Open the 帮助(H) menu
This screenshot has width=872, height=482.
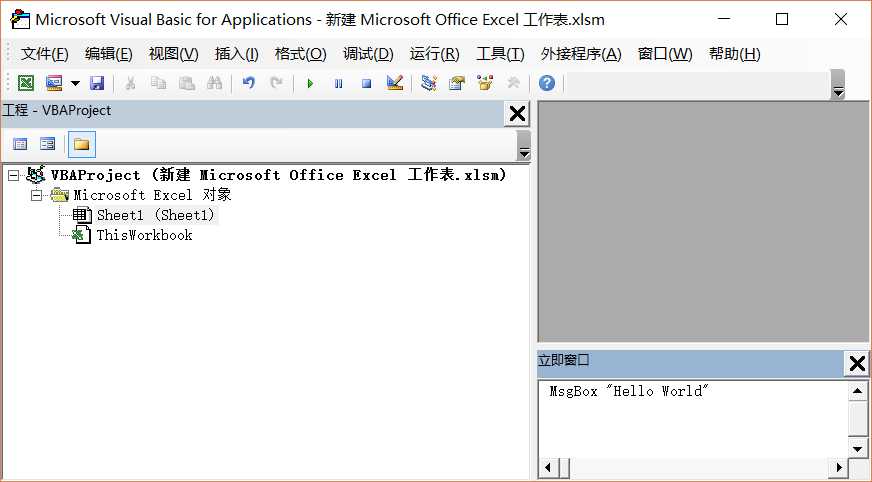click(735, 54)
